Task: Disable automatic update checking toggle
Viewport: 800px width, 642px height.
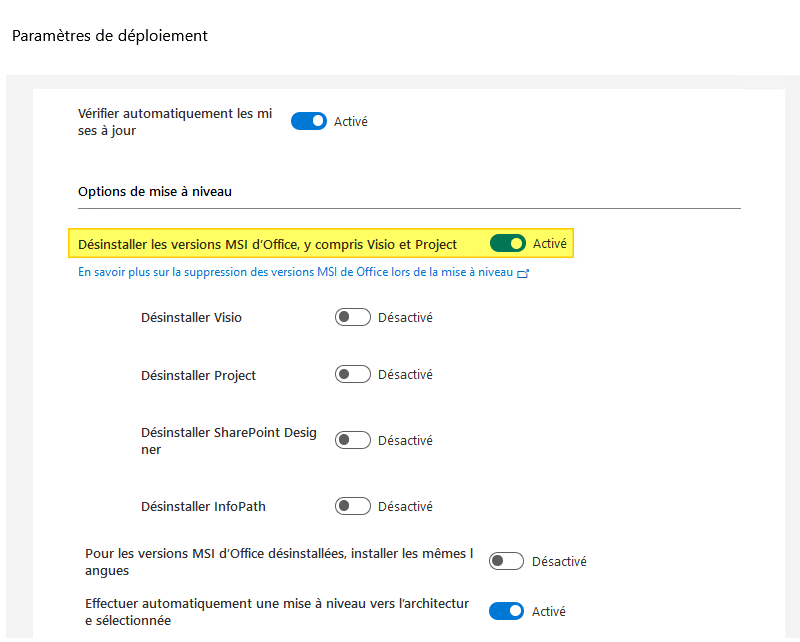Action: click(309, 120)
